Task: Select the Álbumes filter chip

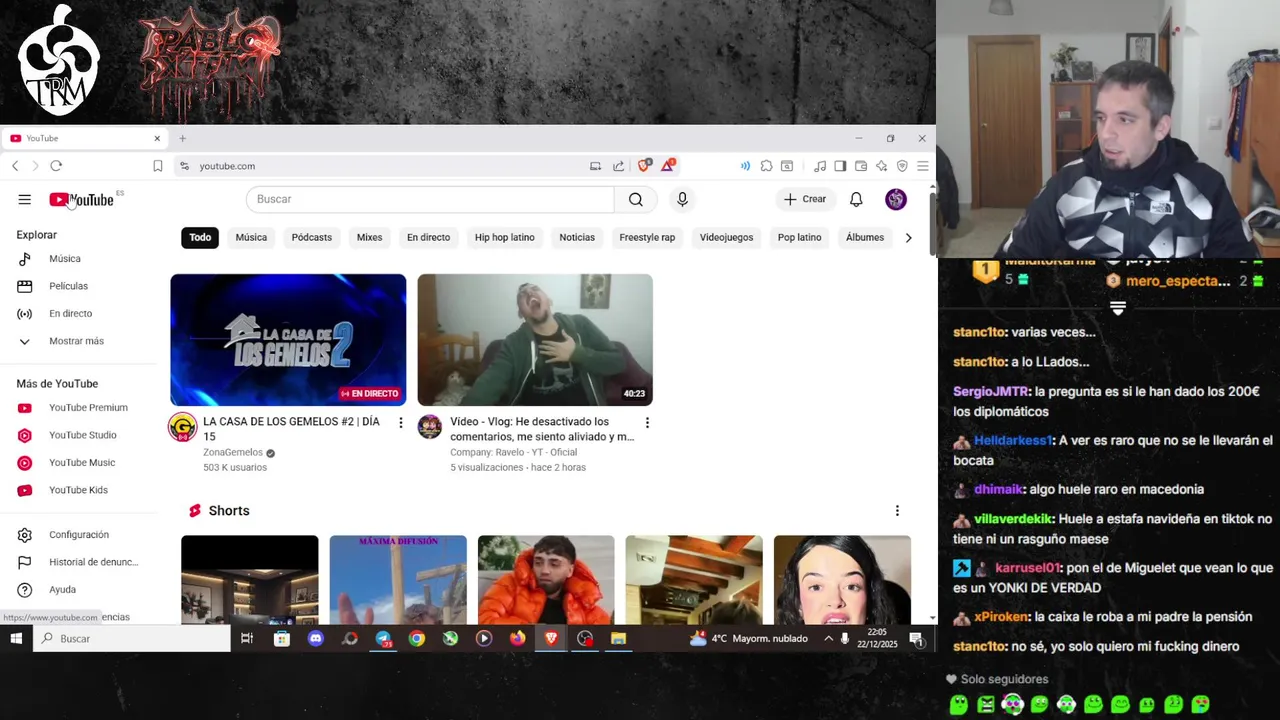Action: click(865, 237)
